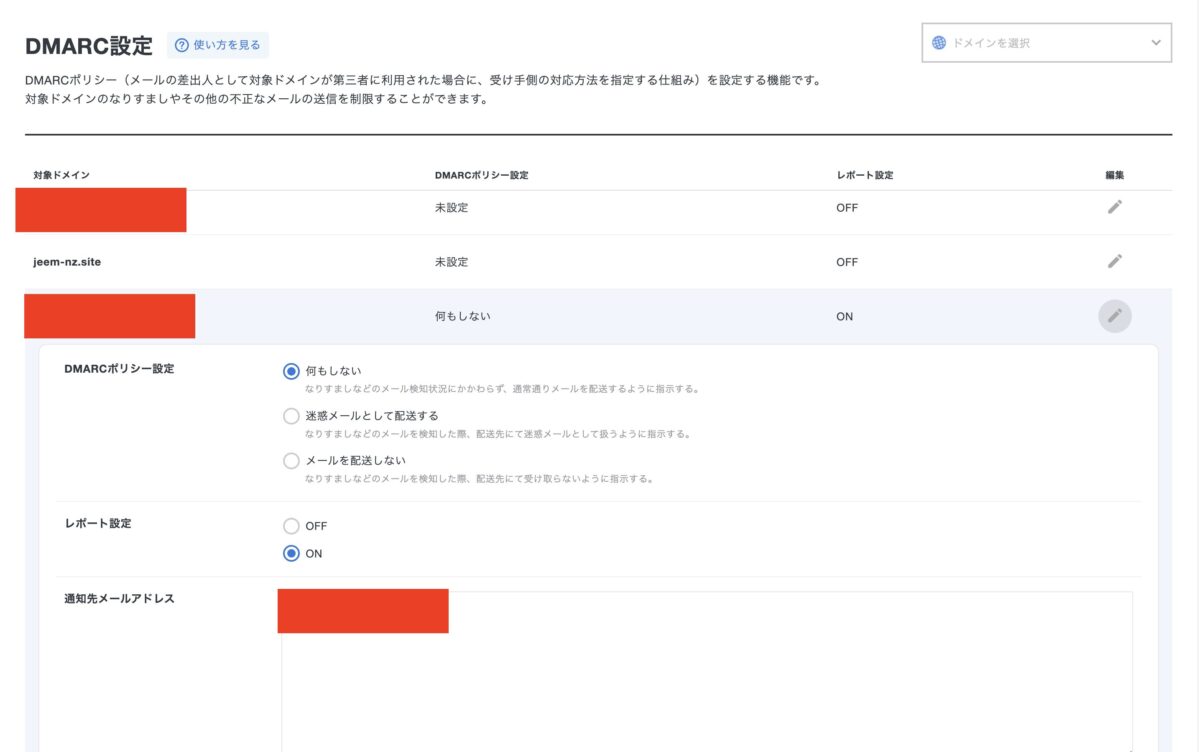Screen dimensions: 1200x752
Task: Click the globe icon in the domain selector
Action: point(939,43)
